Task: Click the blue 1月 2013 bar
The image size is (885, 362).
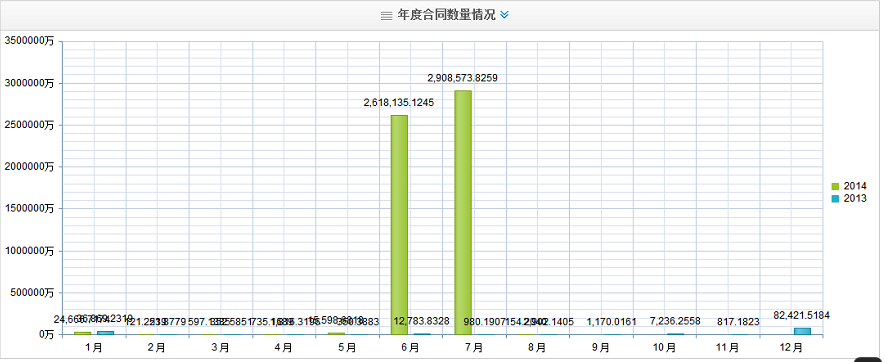Action: pyautogui.click(x=106, y=333)
